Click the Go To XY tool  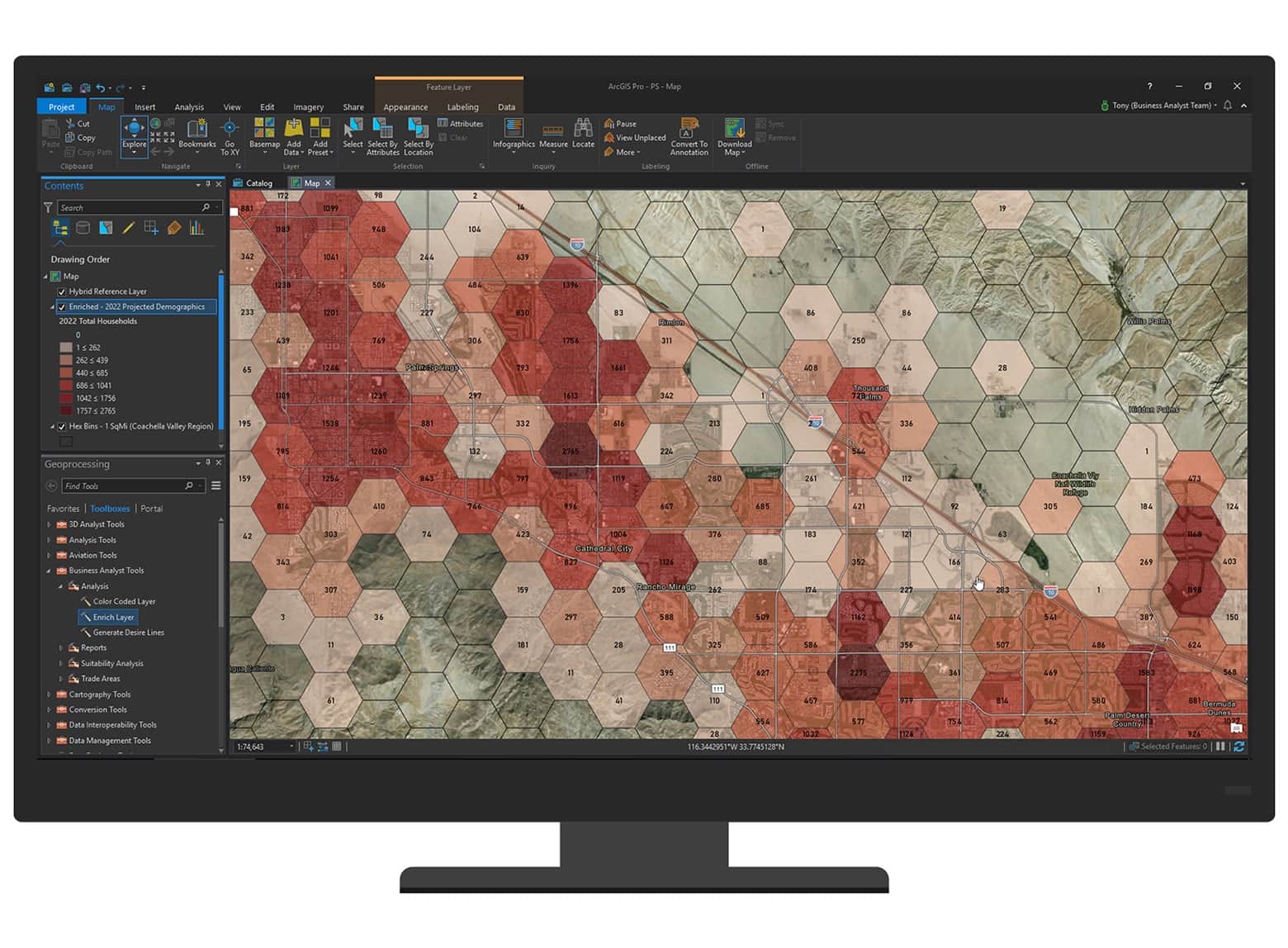click(x=230, y=135)
